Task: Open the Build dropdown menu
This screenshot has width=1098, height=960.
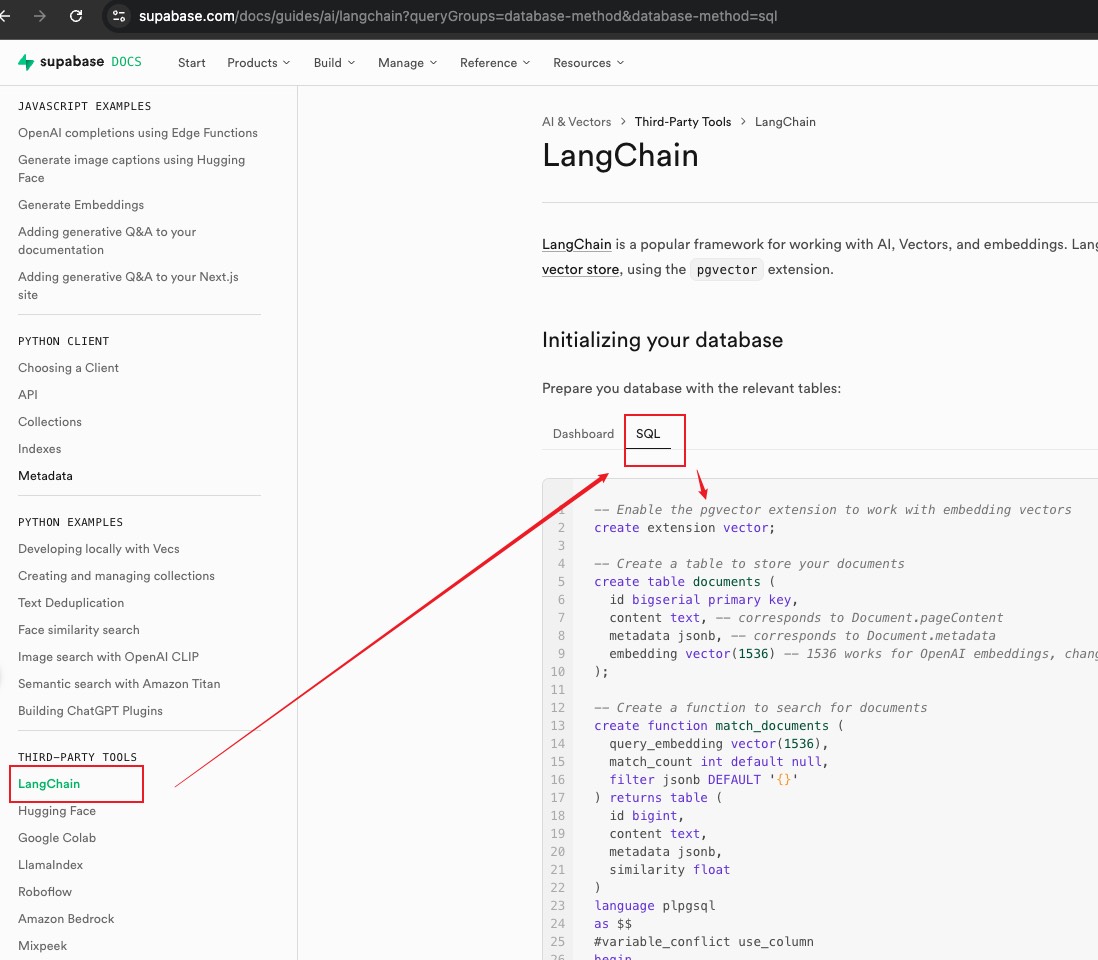Action: [334, 63]
